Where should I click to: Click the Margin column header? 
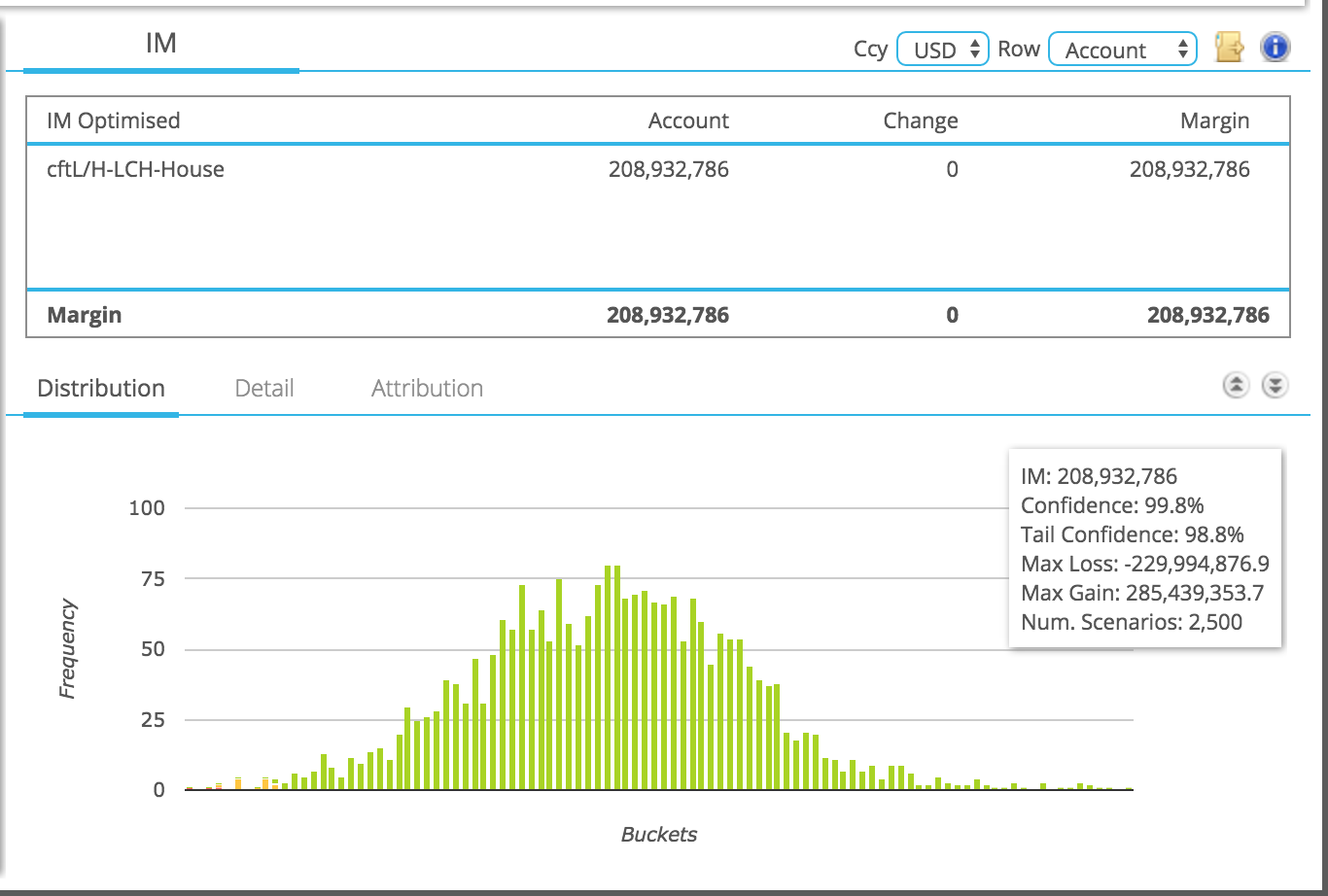pos(1214,121)
